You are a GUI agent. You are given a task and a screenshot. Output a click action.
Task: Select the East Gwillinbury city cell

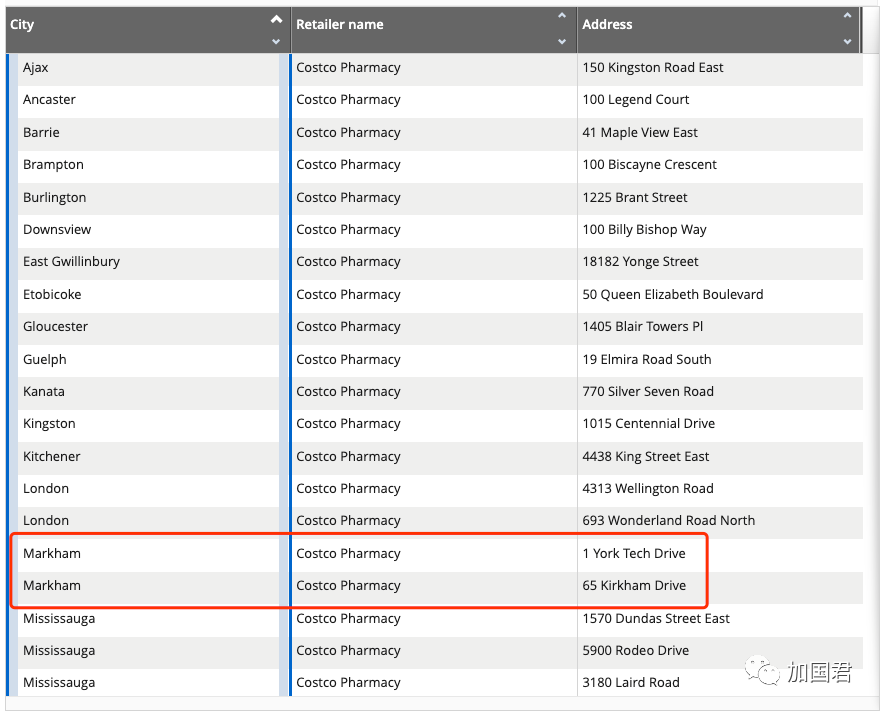148,264
